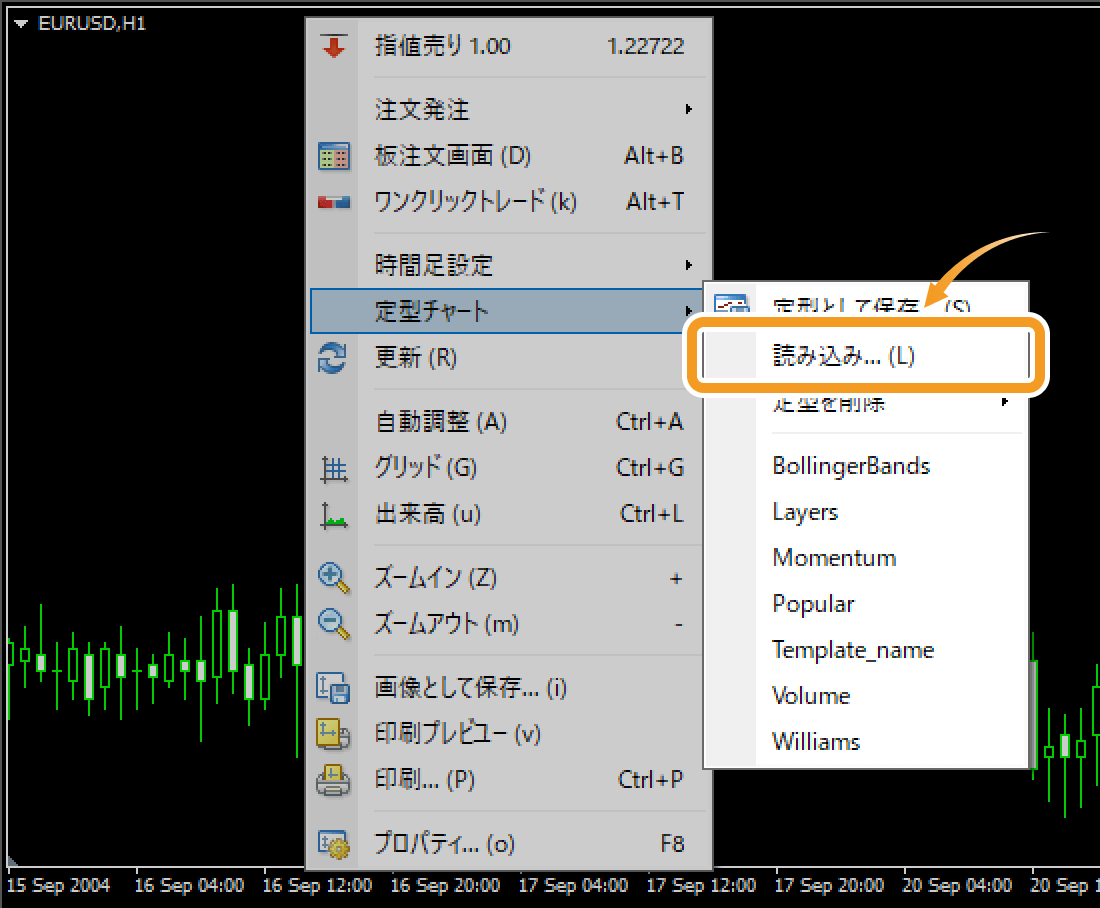This screenshot has width=1100, height=908.
Task: Click the EURUSD,H1 chart title text
Action: coord(92,24)
